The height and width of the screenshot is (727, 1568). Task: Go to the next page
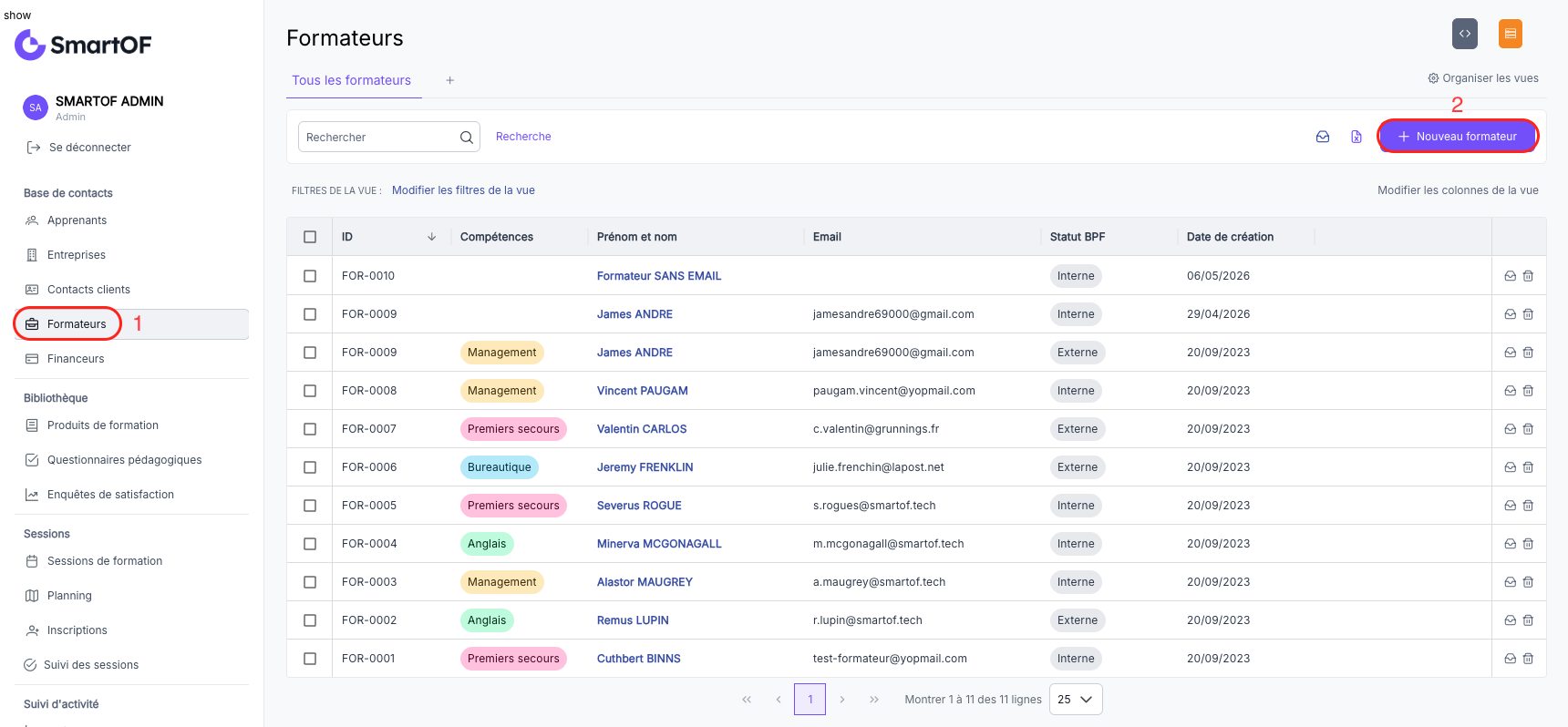[842, 700]
